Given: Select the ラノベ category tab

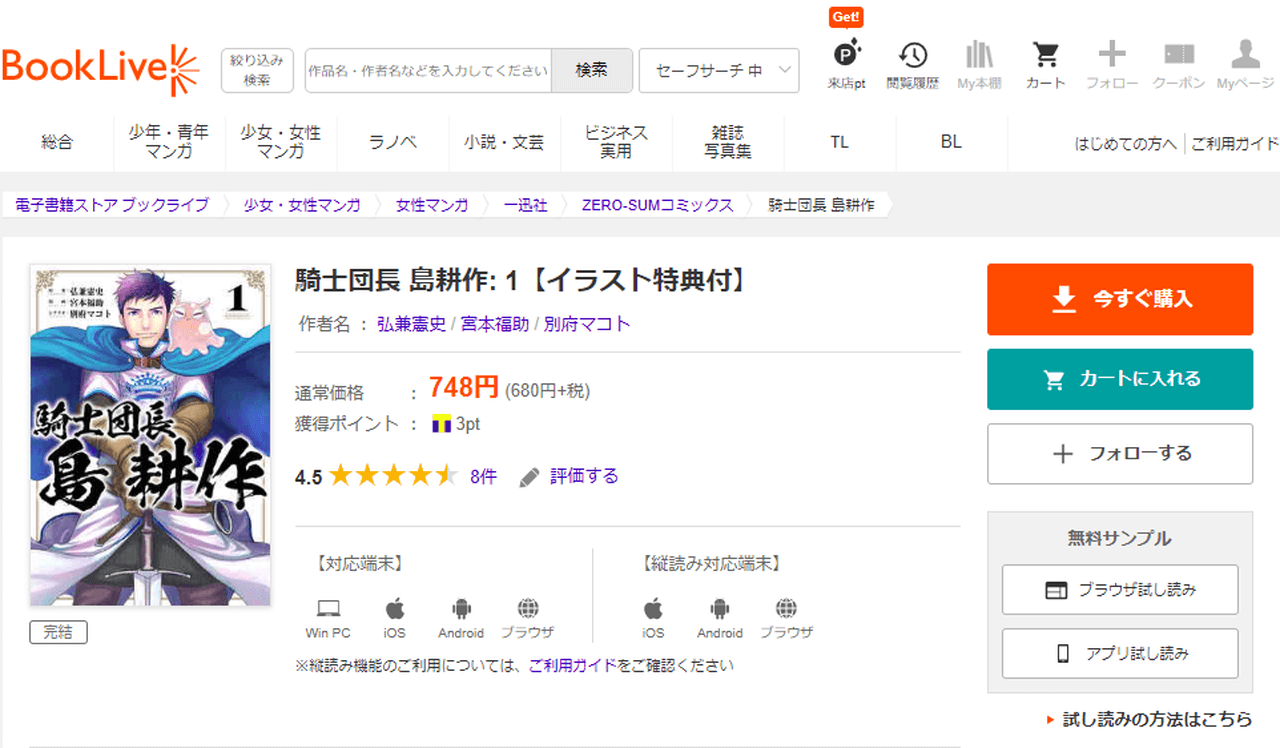Looking at the screenshot, I should click(393, 142).
